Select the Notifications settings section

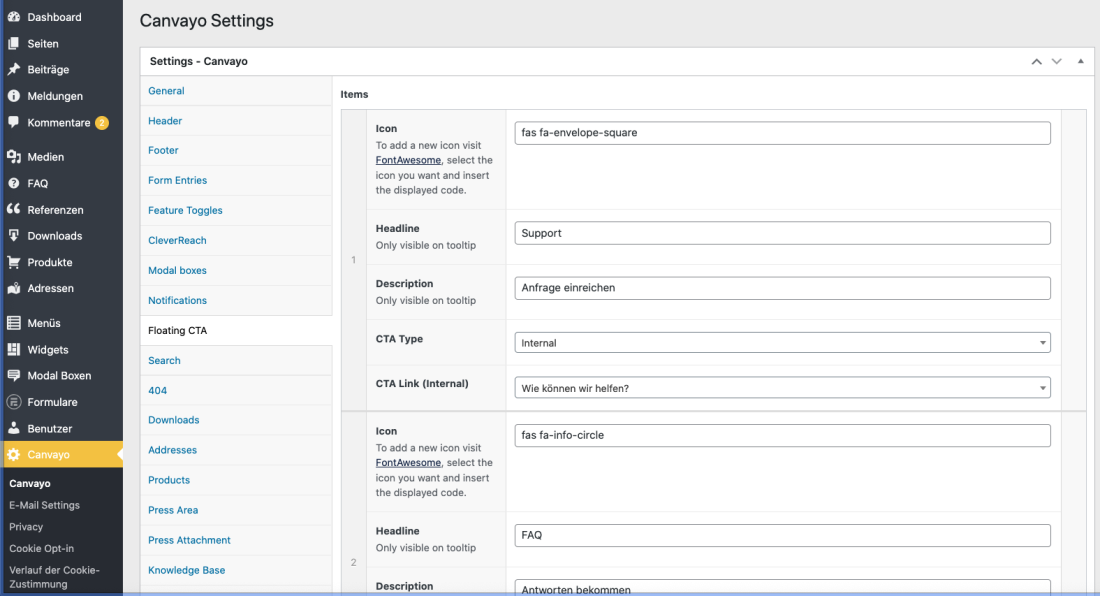(x=177, y=300)
